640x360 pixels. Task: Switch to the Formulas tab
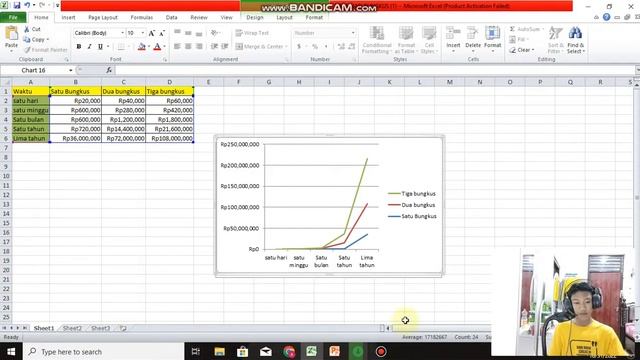coord(142,18)
